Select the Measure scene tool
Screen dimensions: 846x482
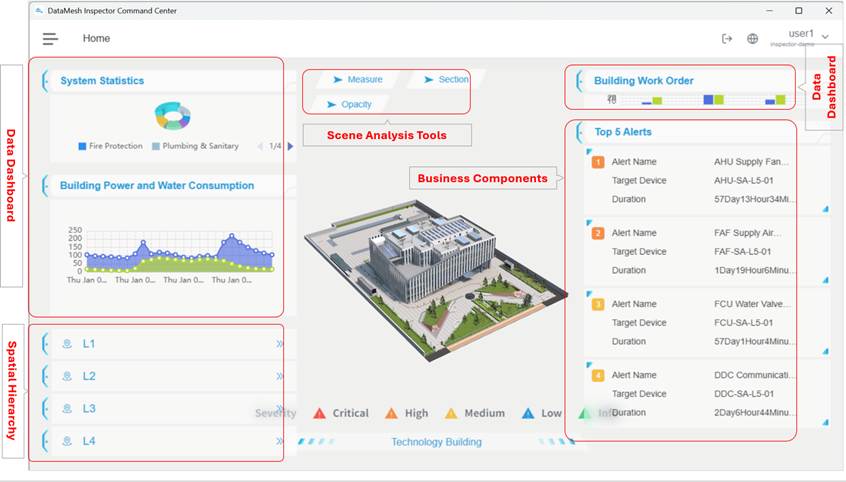pos(357,80)
